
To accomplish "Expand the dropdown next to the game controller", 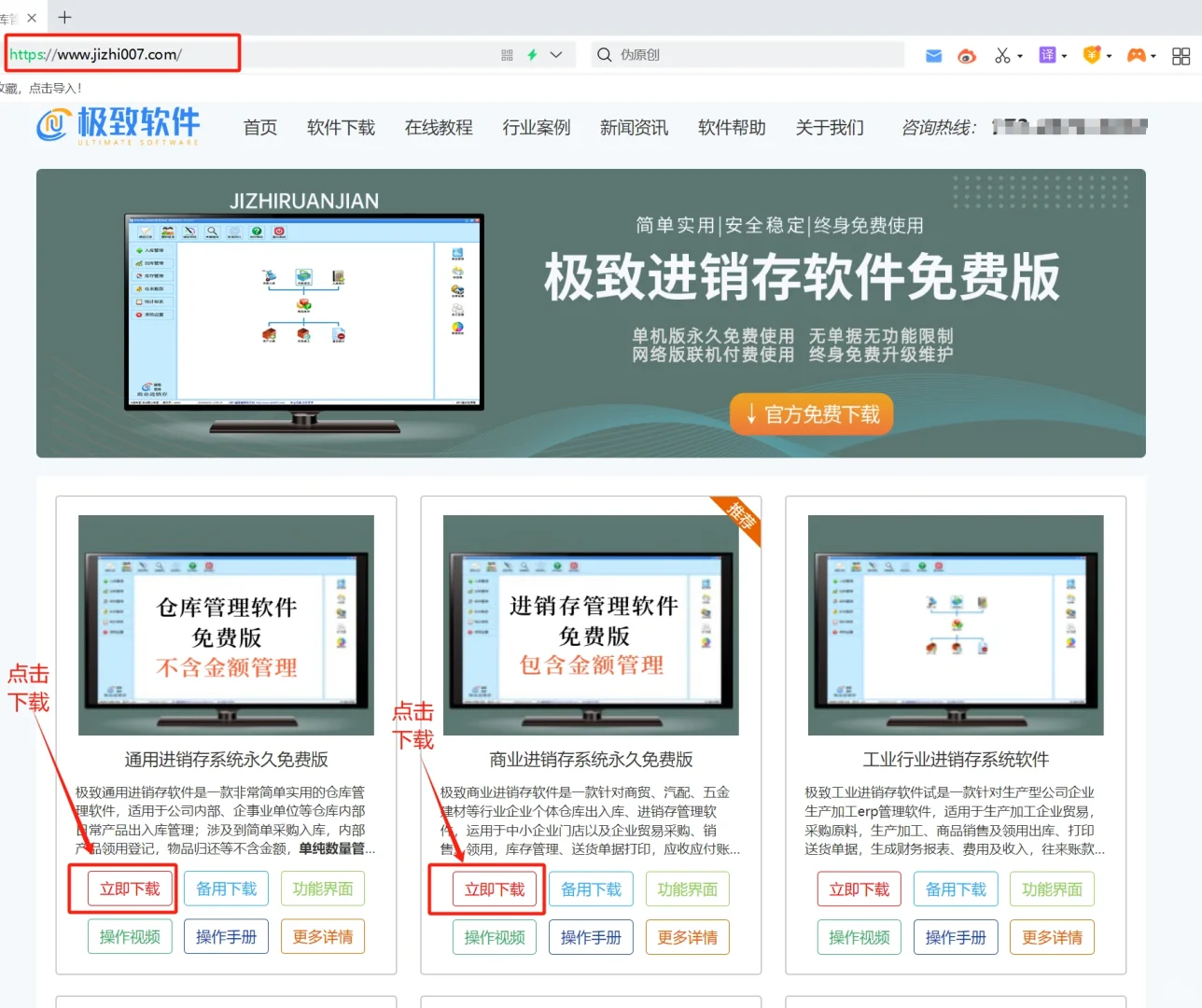I will point(1153,56).
